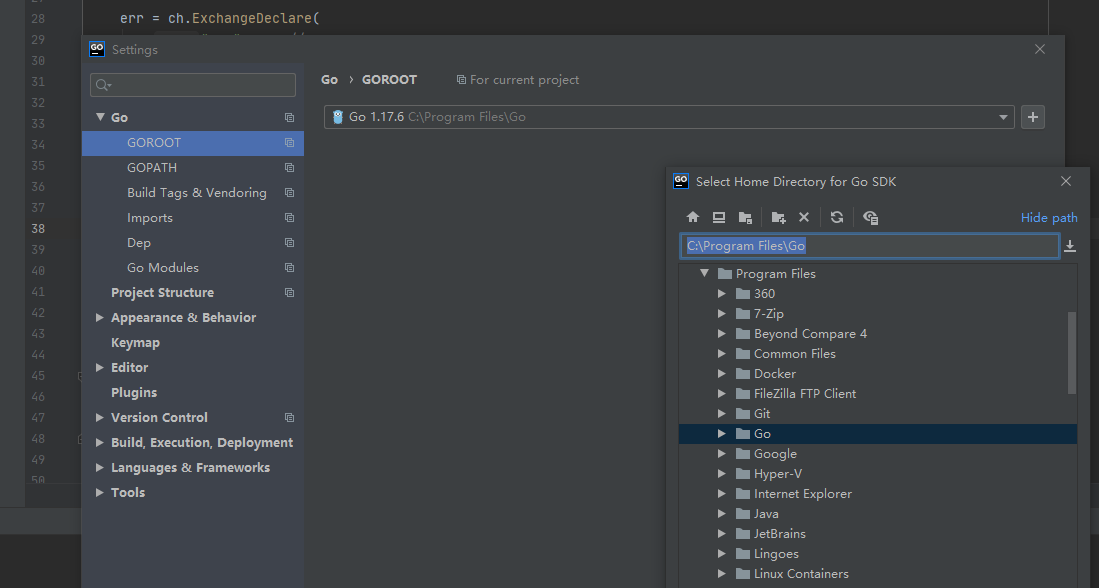Click Go gopher icon in SDK combo box
Image resolution: width=1099 pixels, height=588 pixels.
point(337,117)
